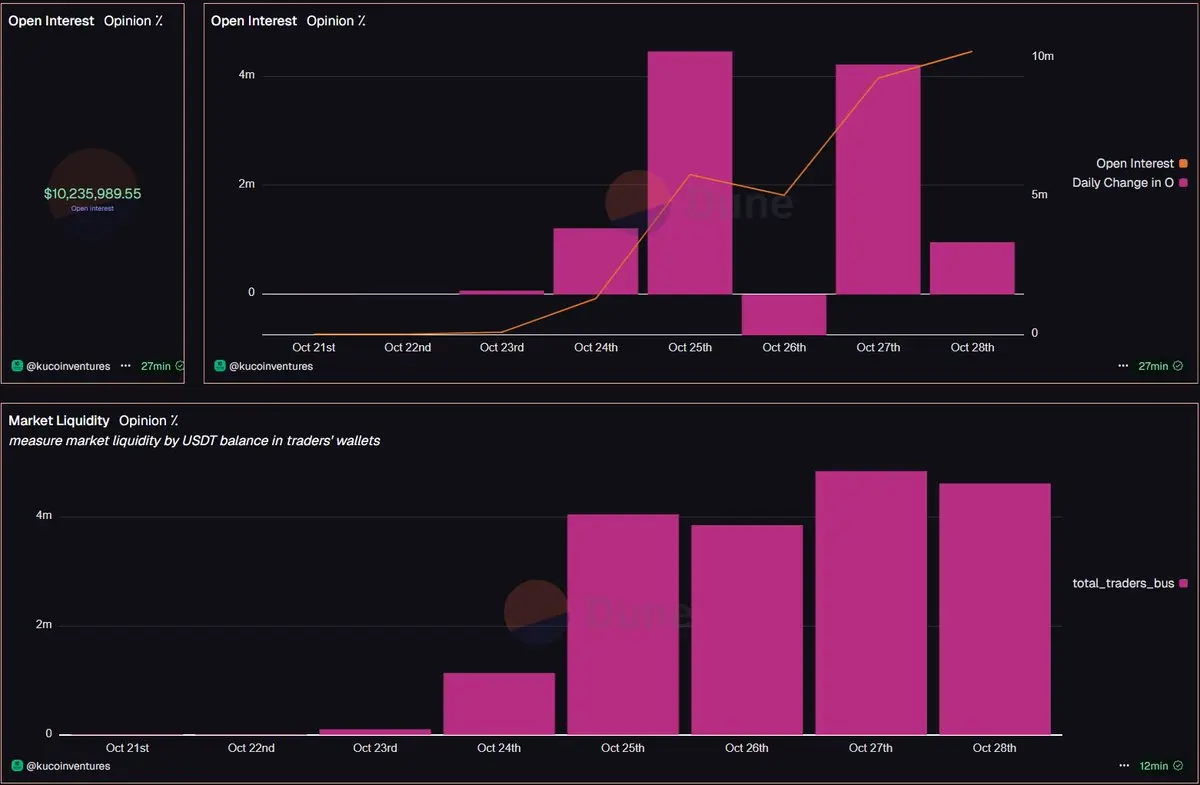Open the three-dot menu in the Market Liquidity panel
This screenshot has width=1200, height=785.
click(x=1123, y=766)
